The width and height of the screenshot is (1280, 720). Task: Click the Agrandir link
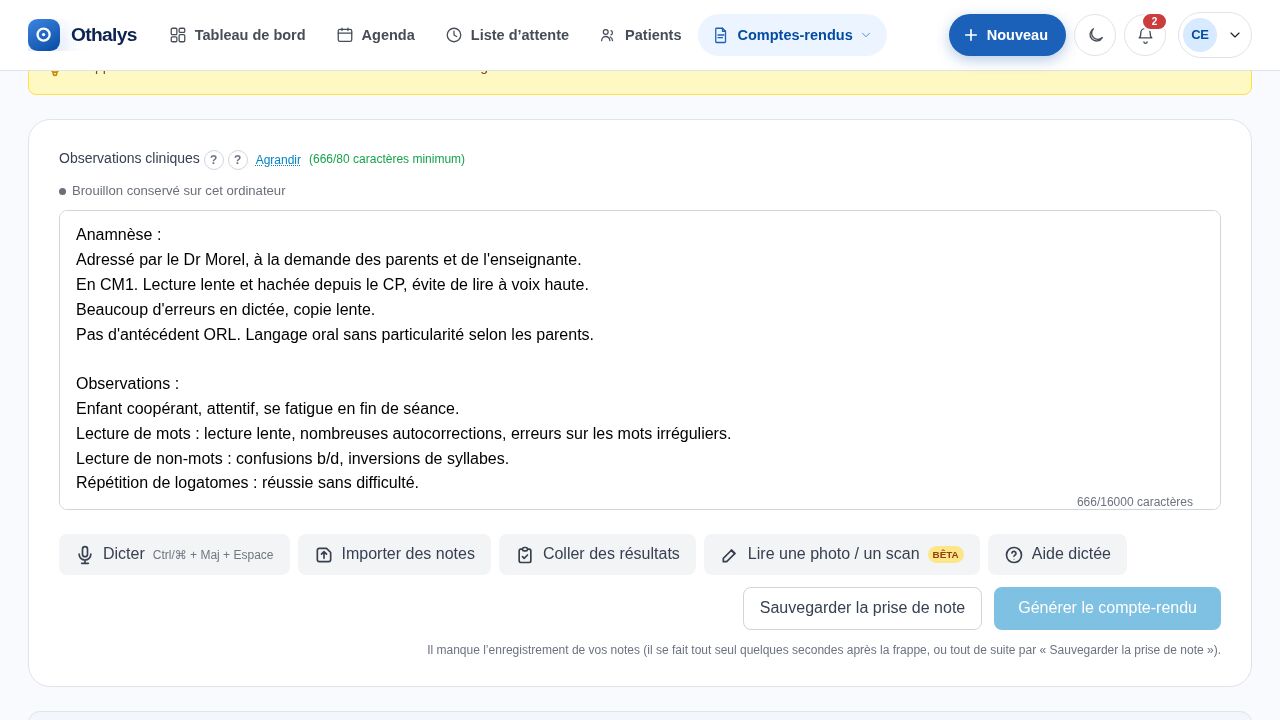(x=278, y=160)
